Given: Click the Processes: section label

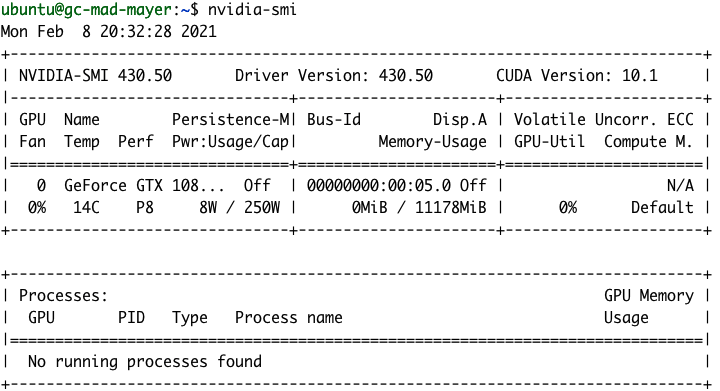Looking at the screenshot, I should tap(63, 296).
